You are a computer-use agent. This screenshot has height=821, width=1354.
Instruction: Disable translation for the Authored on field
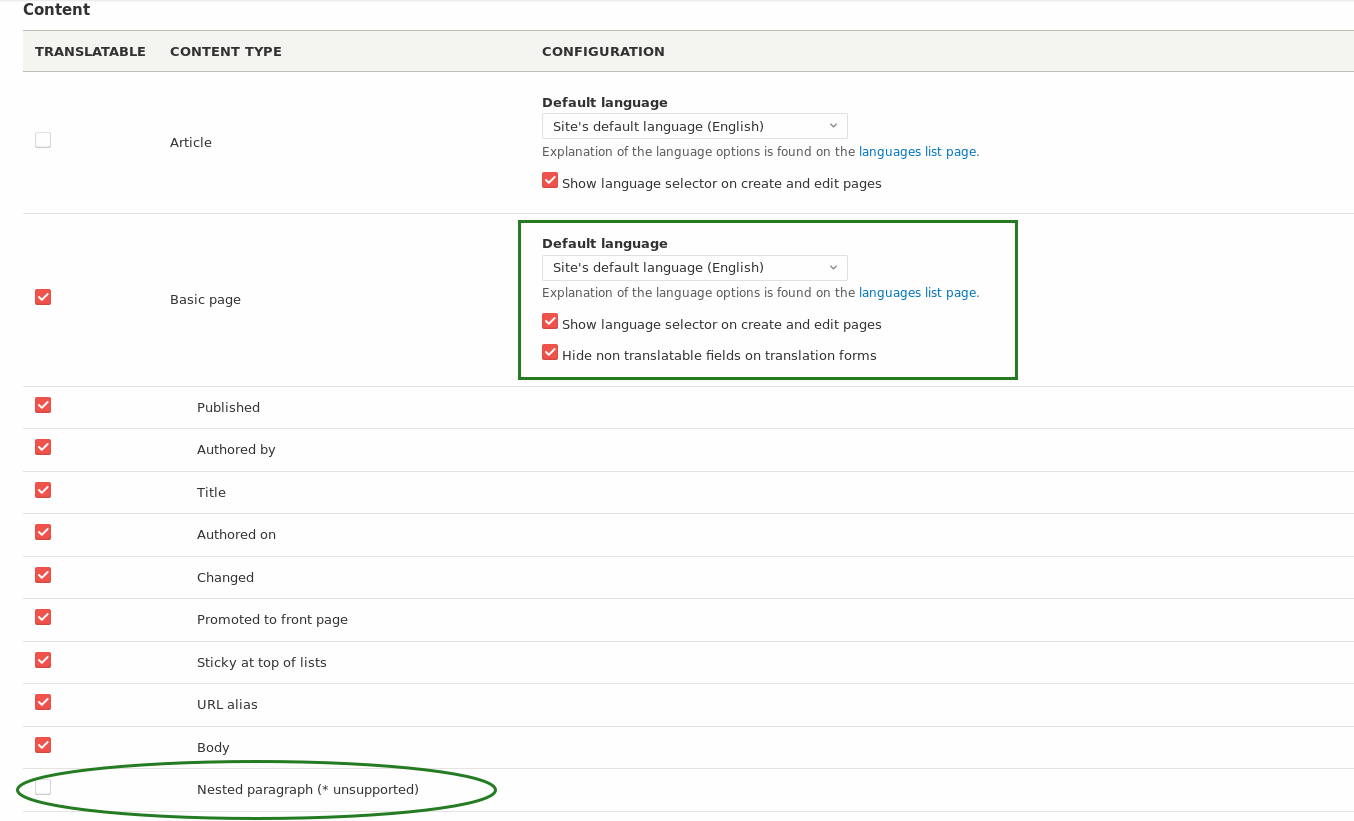click(x=43, y=532)
